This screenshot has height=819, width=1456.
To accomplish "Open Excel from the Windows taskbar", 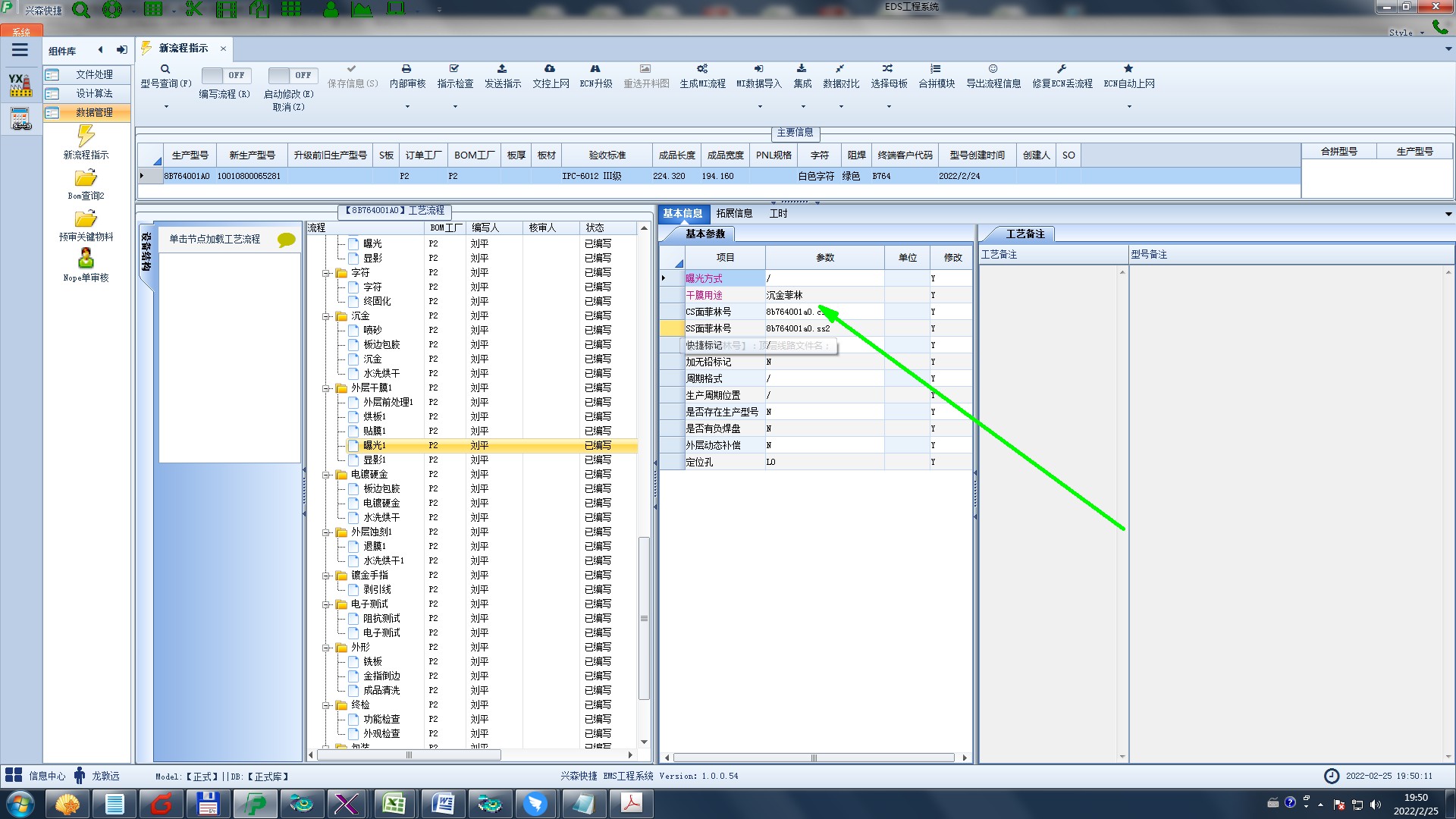I will pos(394,804).
